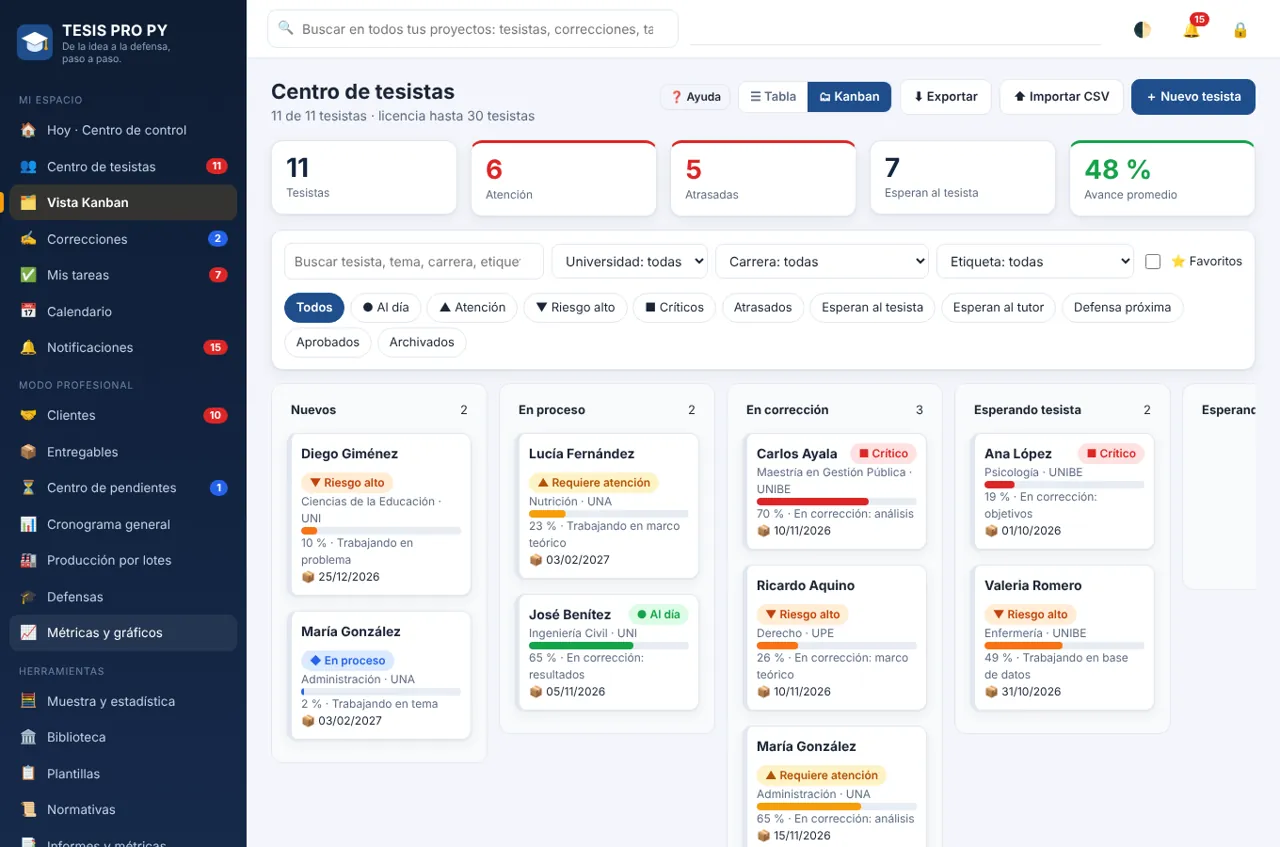Select the Todos filter chip

pyautogui.click(x=314, y=307)
